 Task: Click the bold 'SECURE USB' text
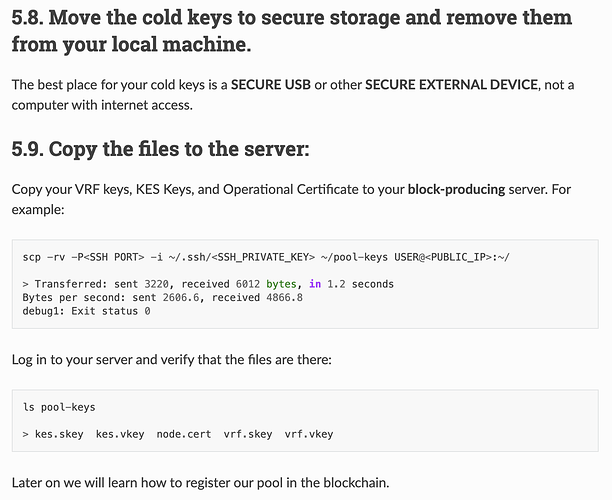271,85
